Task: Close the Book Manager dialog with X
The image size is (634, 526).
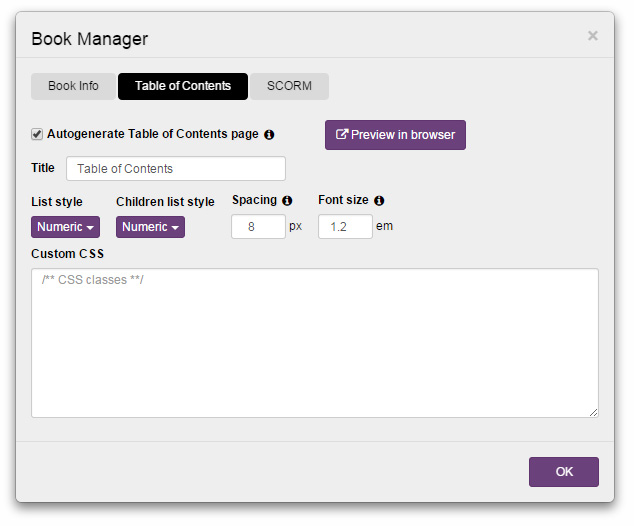Action: [593, 36]
